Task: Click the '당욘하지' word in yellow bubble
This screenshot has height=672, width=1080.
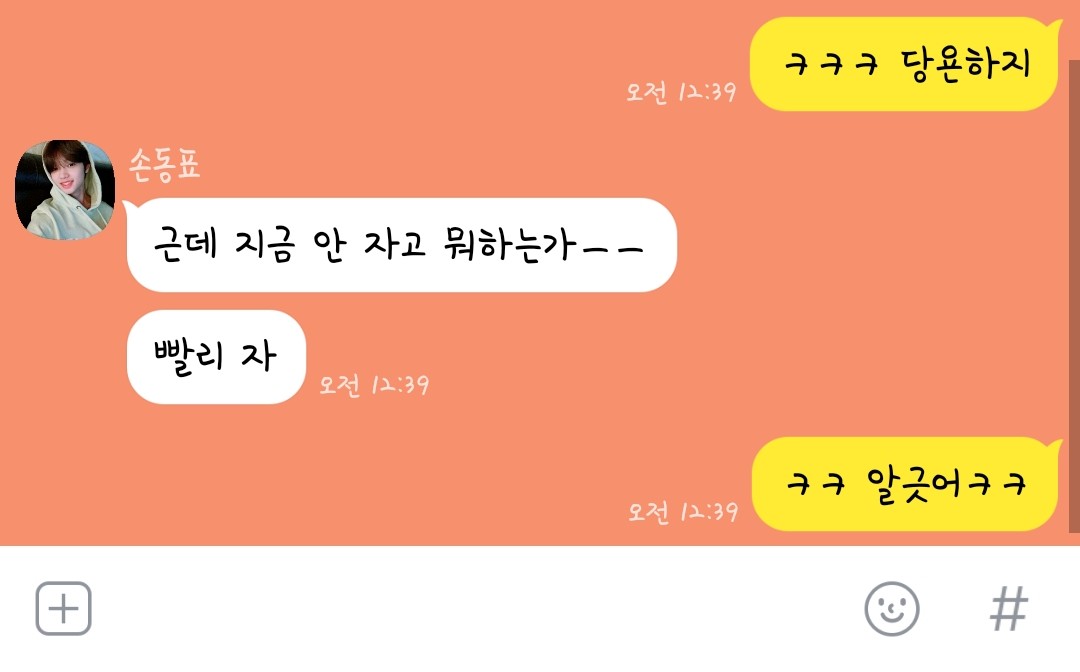Action: click(x=965, y=65)
